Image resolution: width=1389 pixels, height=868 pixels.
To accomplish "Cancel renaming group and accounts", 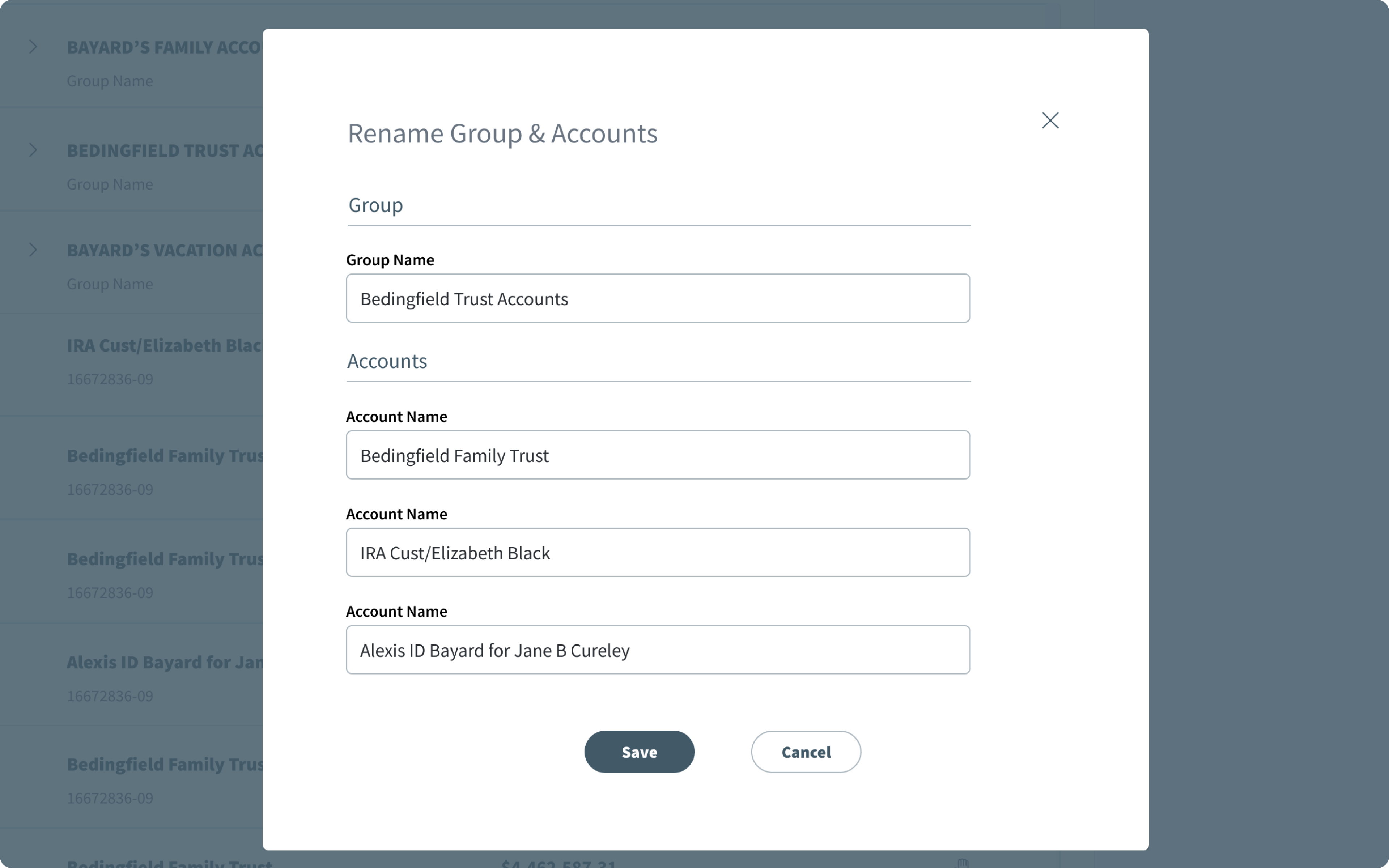I will tap(806, 752).
